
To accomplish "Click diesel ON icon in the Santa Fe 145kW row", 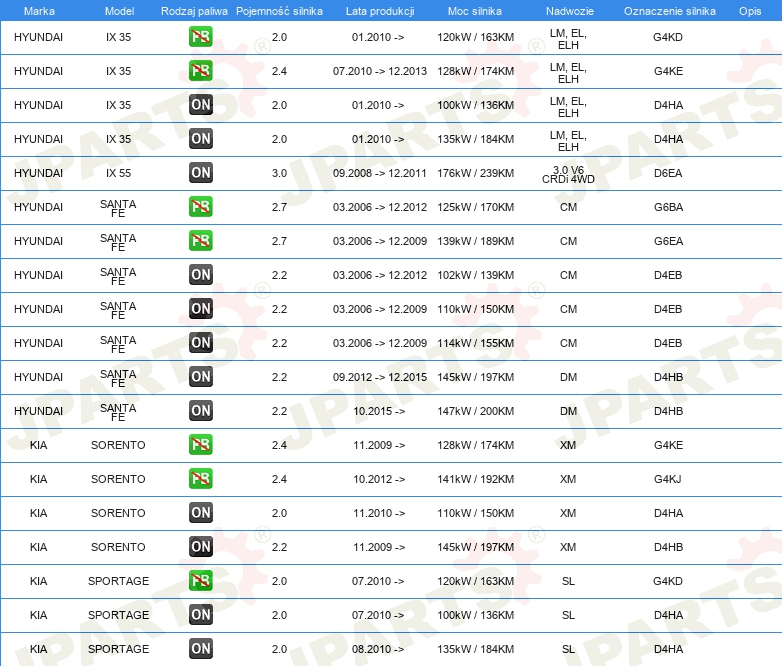I will [x=200, y=377].
